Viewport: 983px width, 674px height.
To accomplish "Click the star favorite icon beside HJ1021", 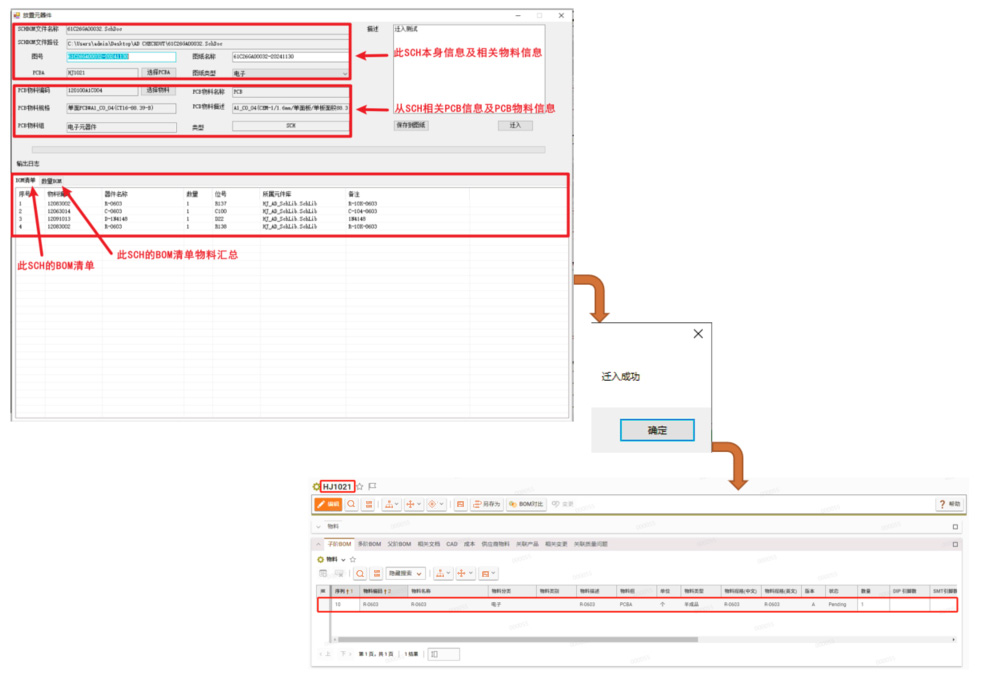I will point(360,485).
